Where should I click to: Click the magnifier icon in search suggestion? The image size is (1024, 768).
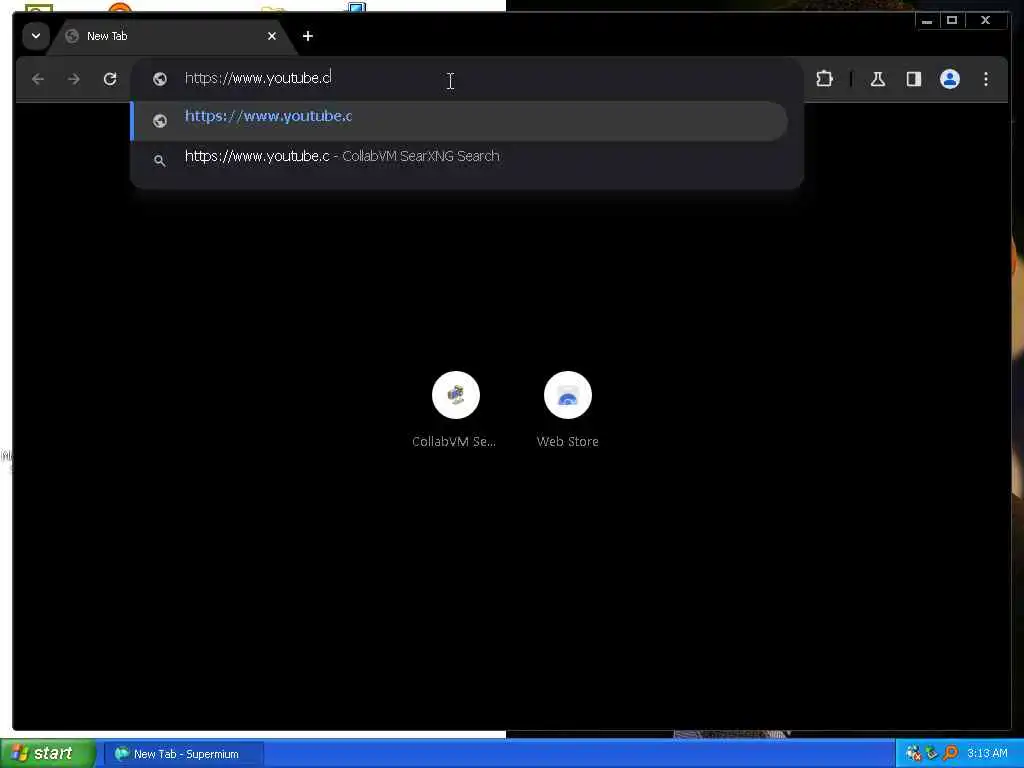(159, 160)
